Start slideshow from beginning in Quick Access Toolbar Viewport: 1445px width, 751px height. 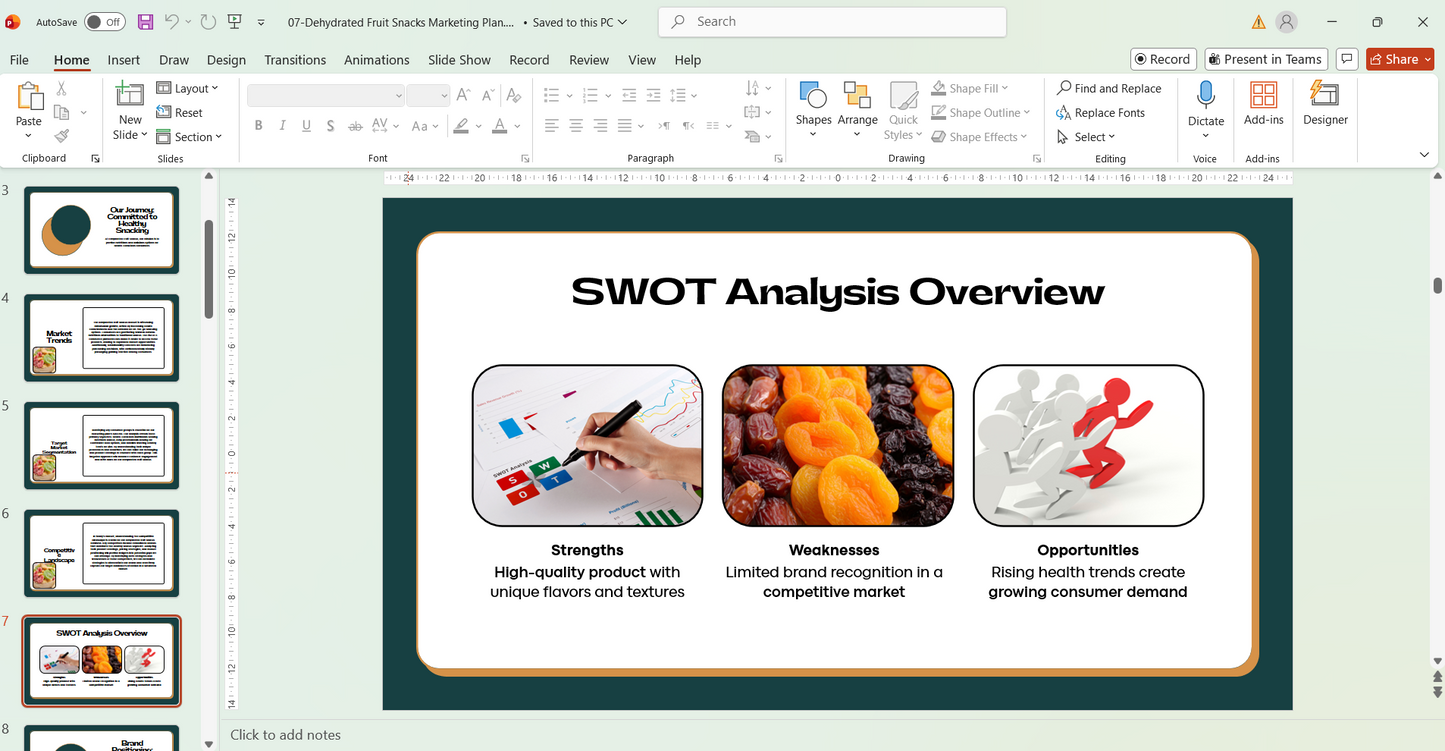click(x=235, y=21)
